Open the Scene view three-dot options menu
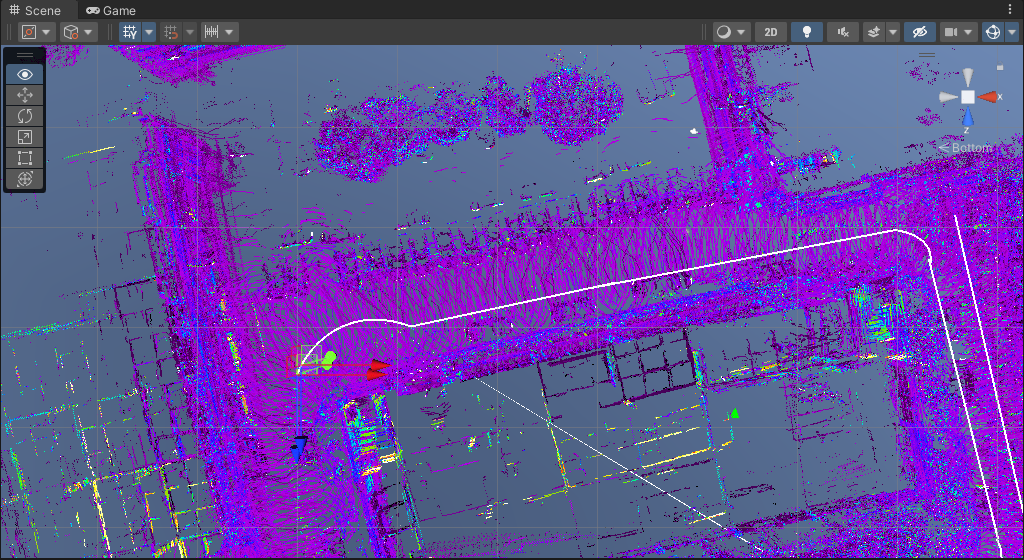Viewport: 1024px width, 560px height. pyautogui.click(x=1012, y=10)
